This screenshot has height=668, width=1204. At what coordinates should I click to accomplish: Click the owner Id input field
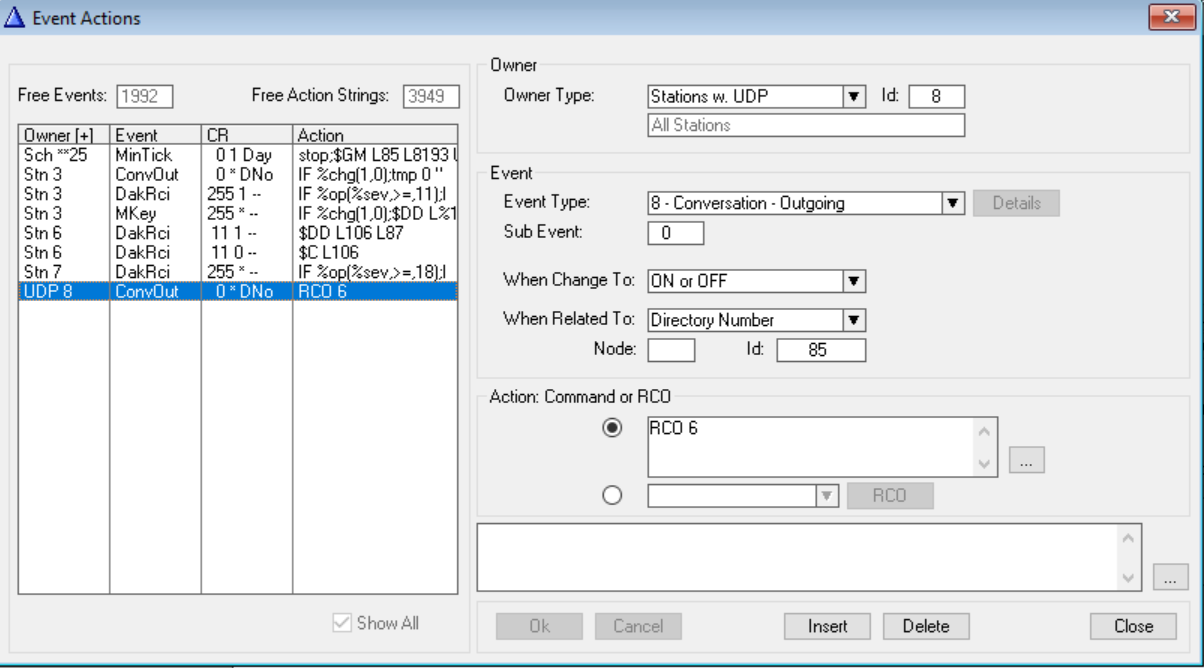[x=936, y=97]
